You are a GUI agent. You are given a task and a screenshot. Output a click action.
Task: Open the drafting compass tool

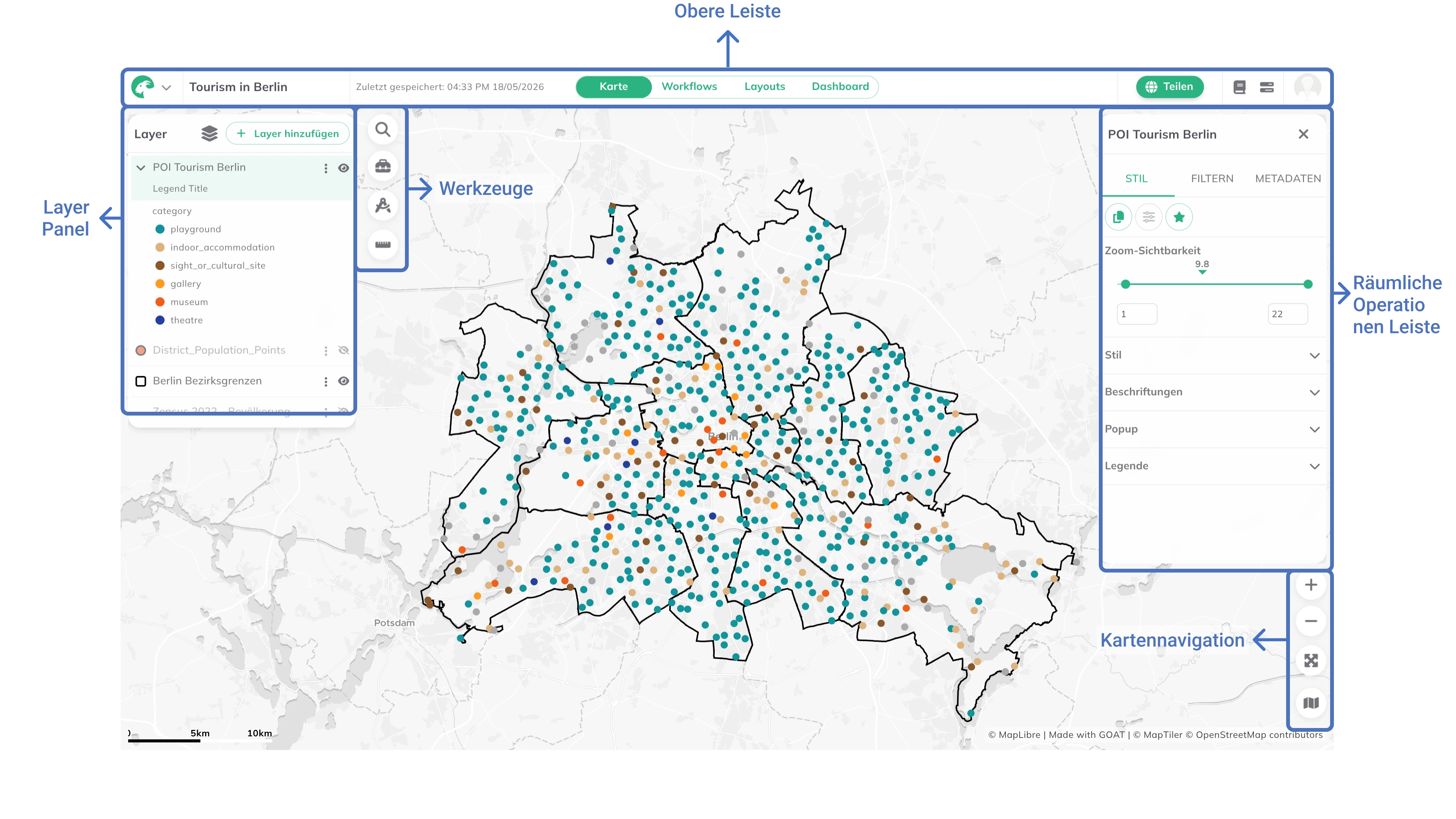point(383,205)
